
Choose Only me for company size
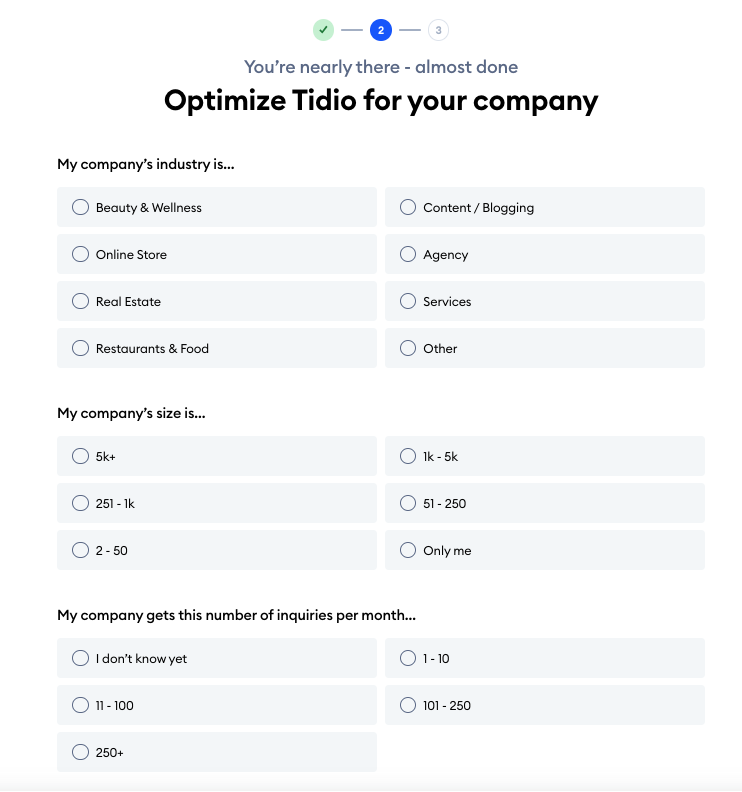408,551
